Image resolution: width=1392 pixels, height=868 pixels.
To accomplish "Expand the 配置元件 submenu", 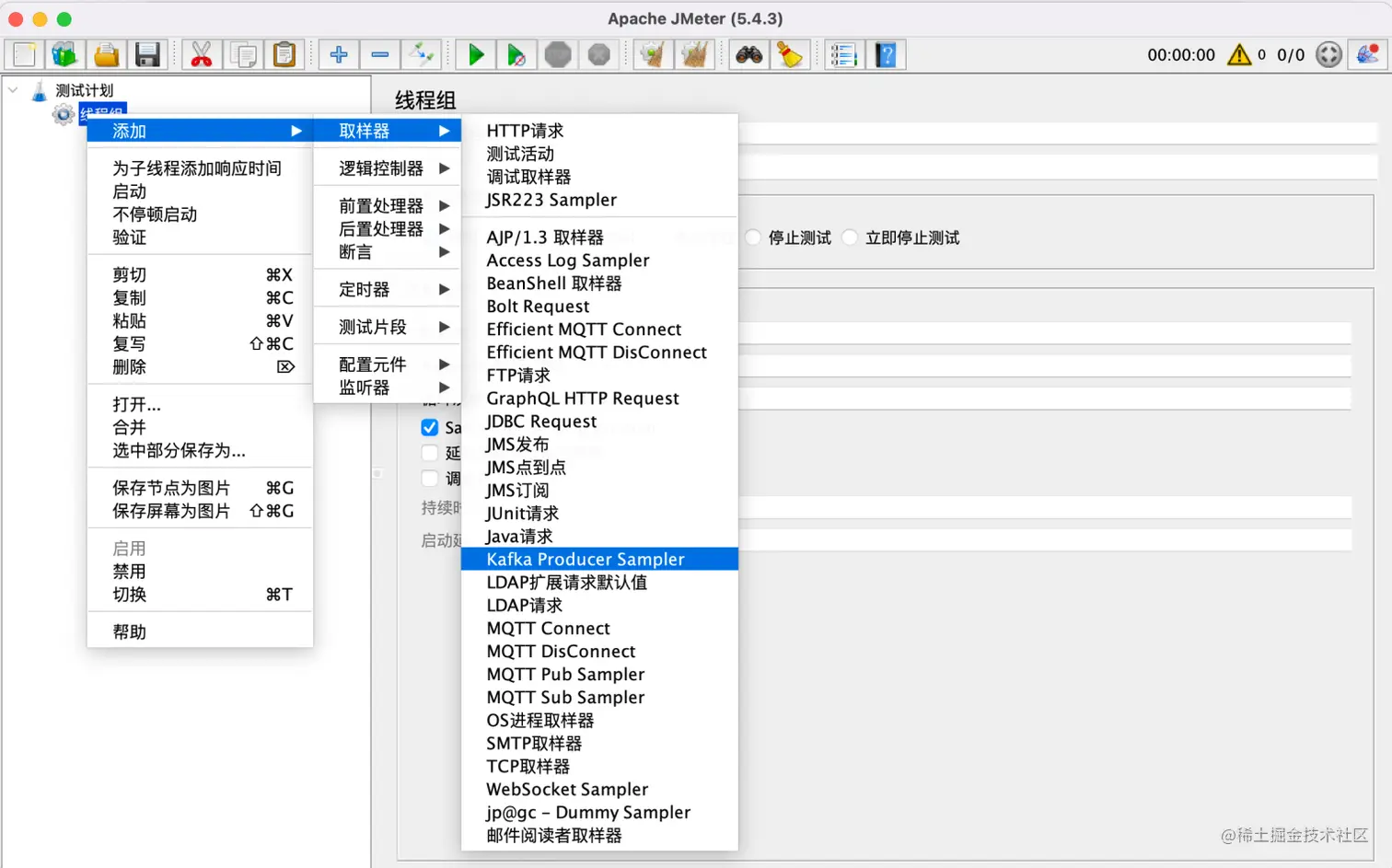I will coord(388,365).
